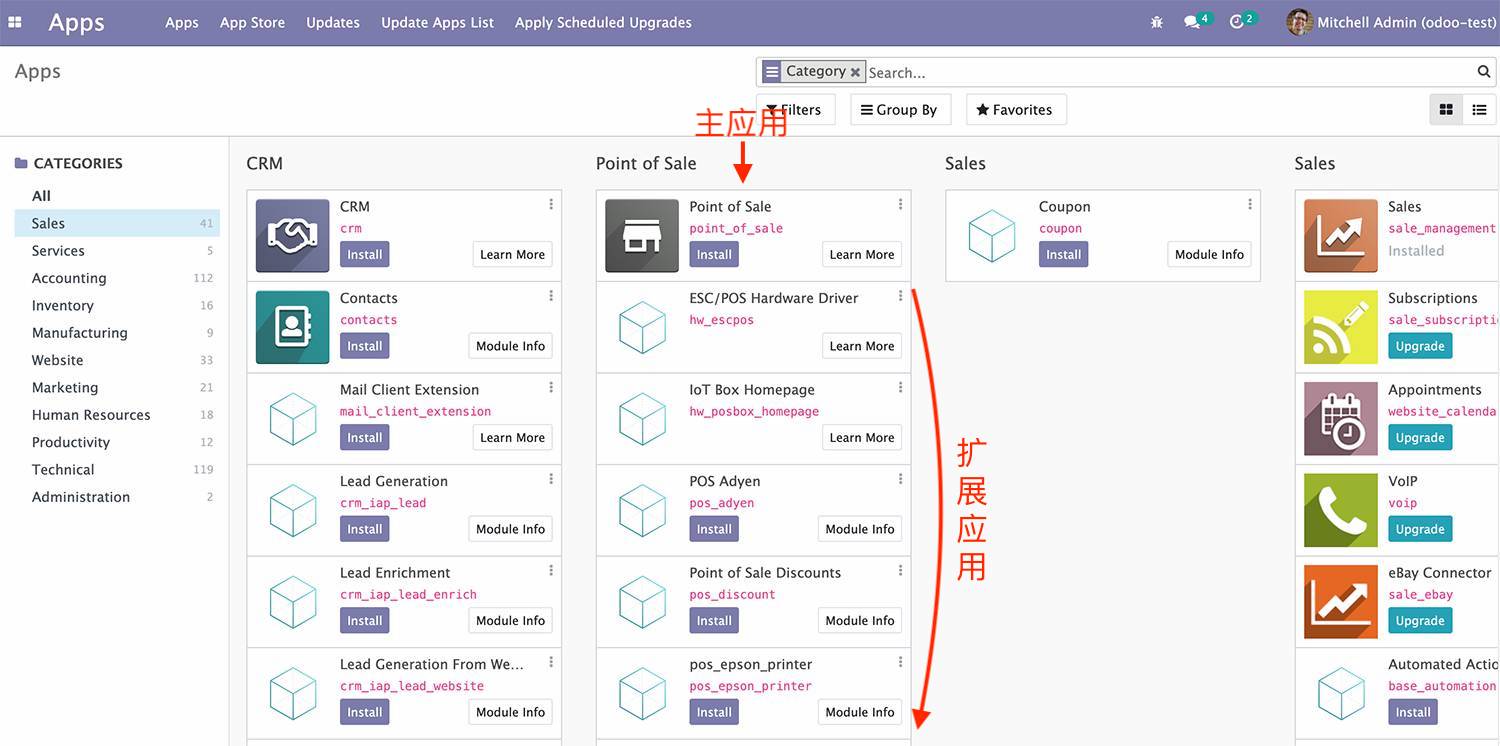Click the eBay Connector app icon

pos(1340,602)
